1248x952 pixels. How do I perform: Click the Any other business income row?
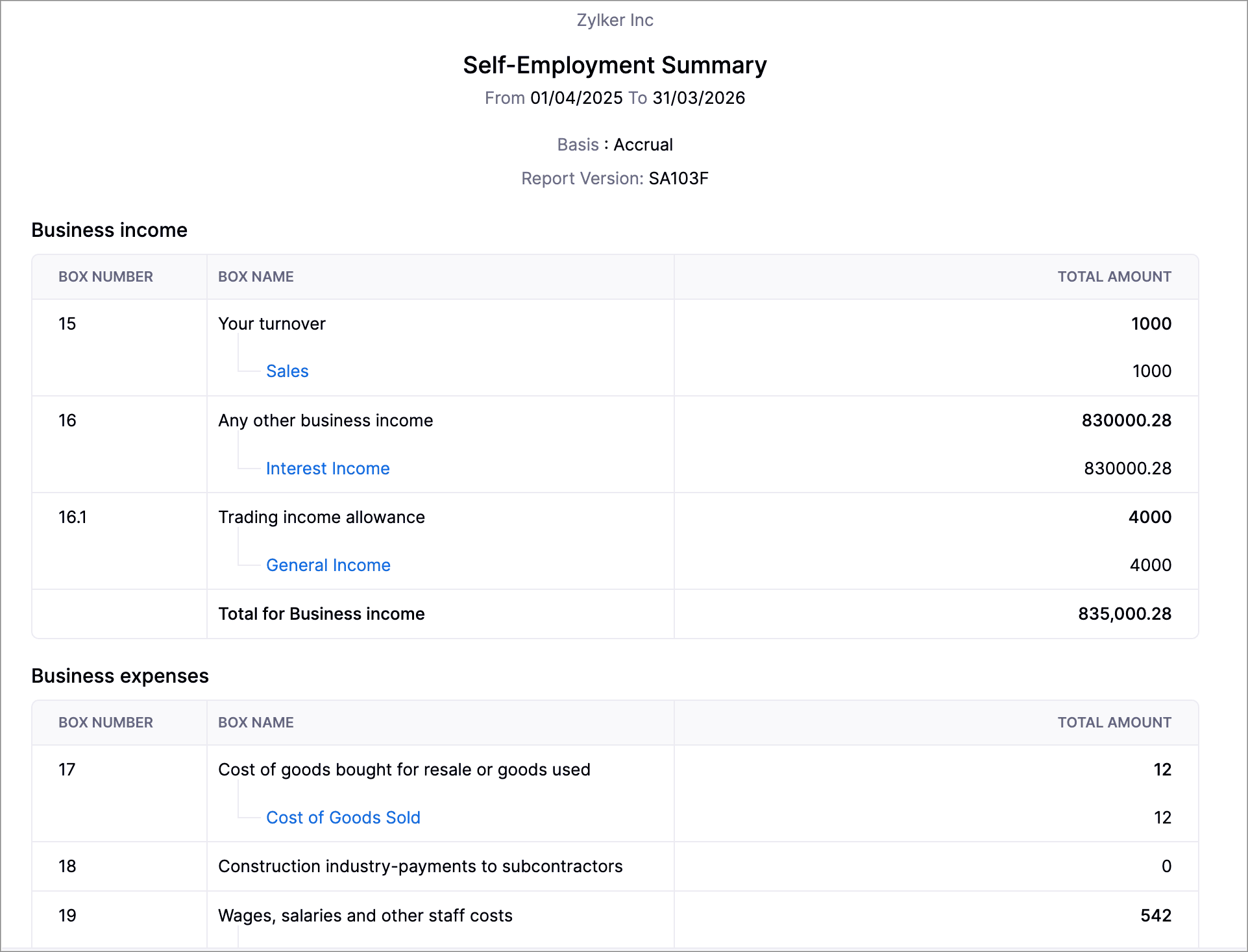(x=325, y=421)
